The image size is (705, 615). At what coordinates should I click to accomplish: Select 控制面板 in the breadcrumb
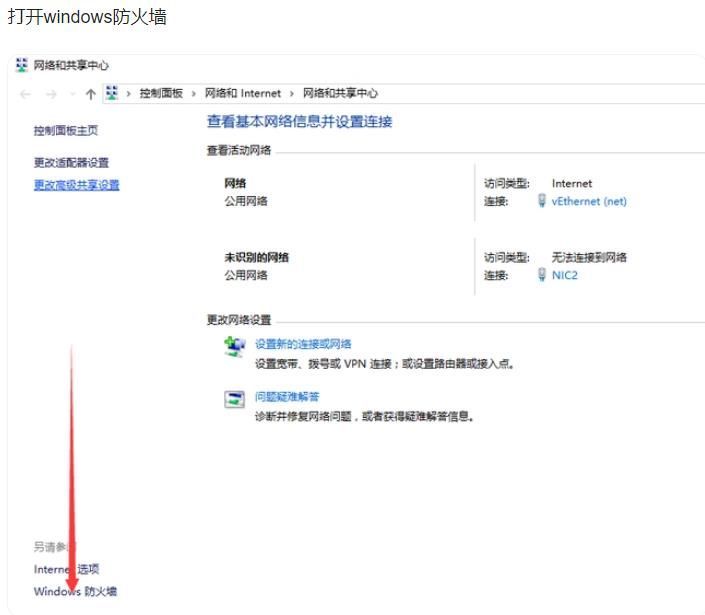tap(161, 93)
